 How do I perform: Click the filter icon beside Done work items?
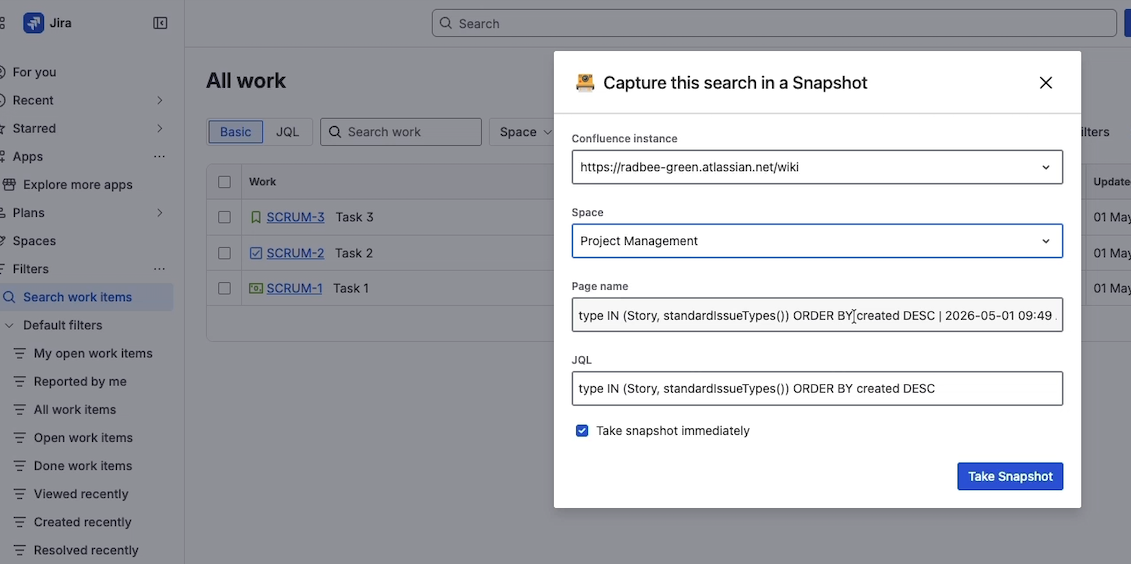click(20, 466)
